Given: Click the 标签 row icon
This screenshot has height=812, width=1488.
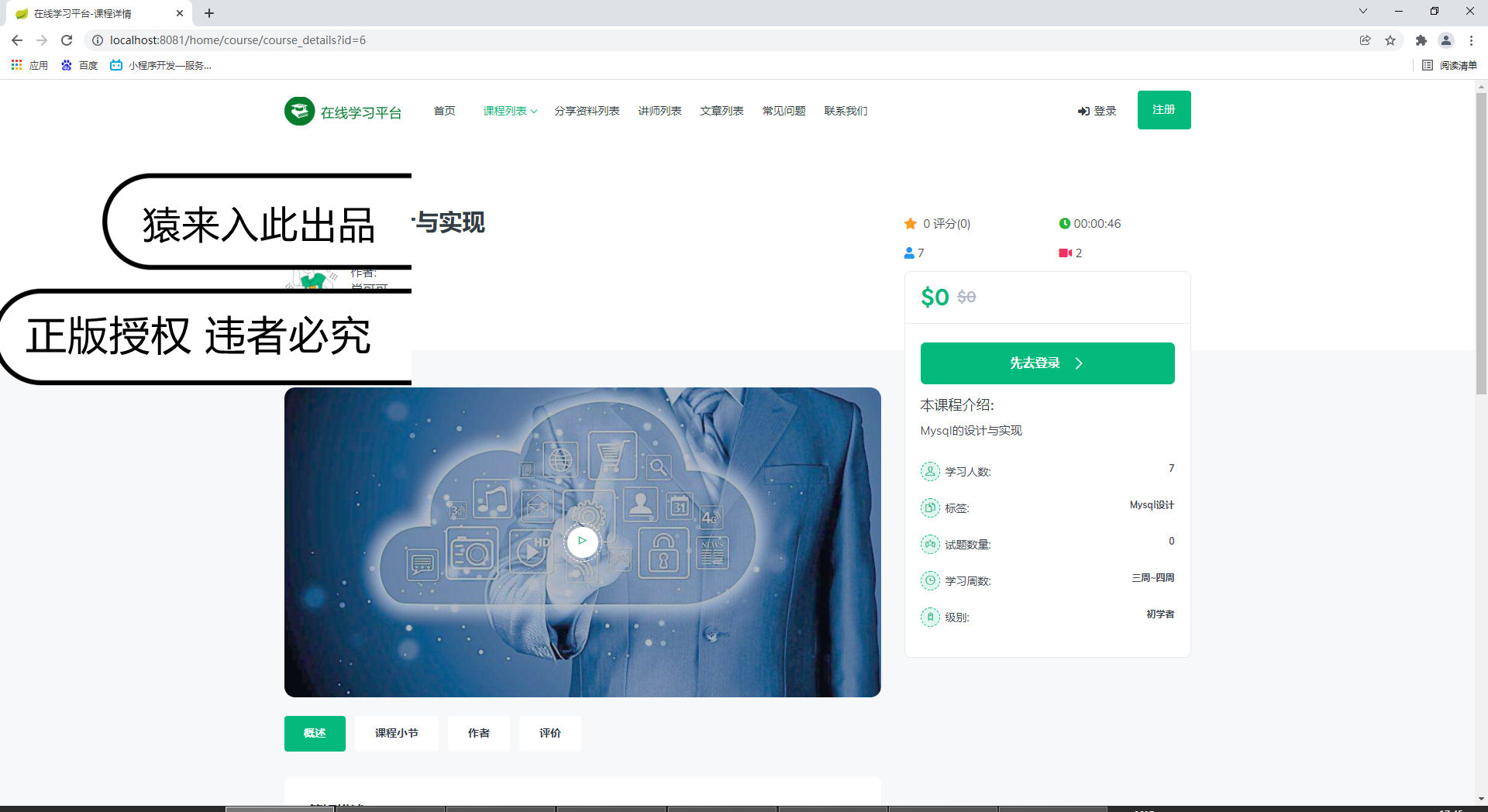Looking at the screenshot, I should click(930, 507).
